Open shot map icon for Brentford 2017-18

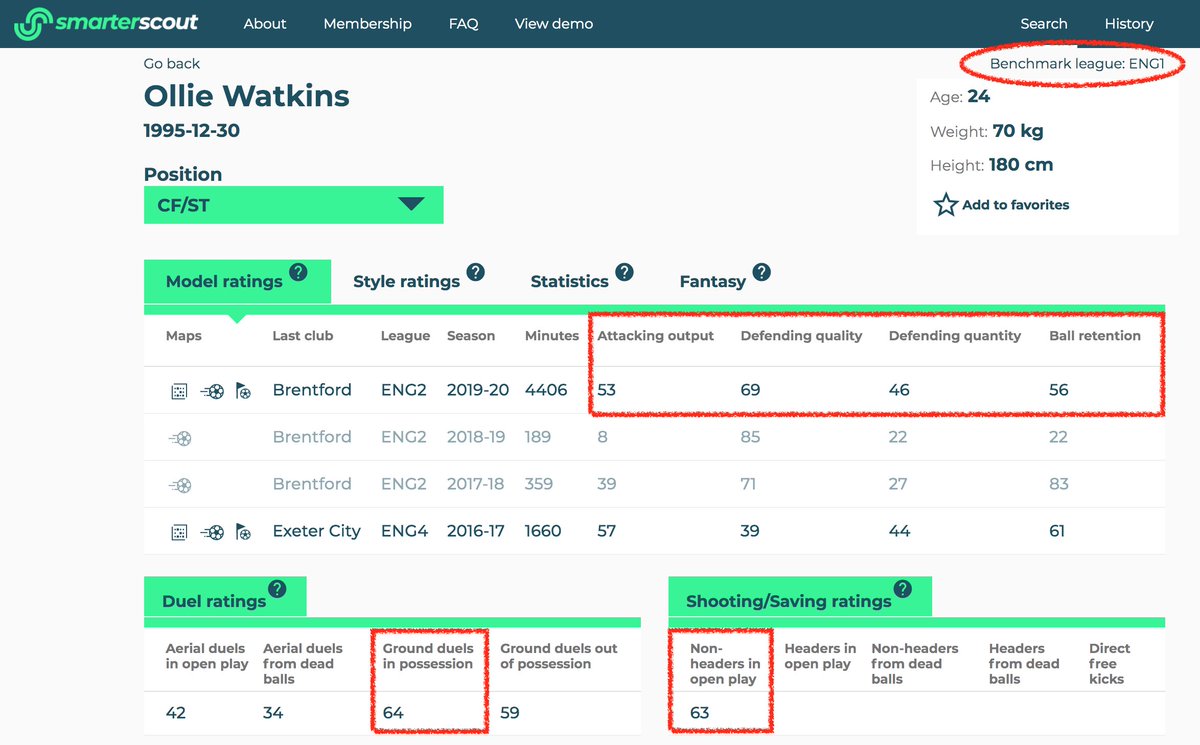[180, 484]
